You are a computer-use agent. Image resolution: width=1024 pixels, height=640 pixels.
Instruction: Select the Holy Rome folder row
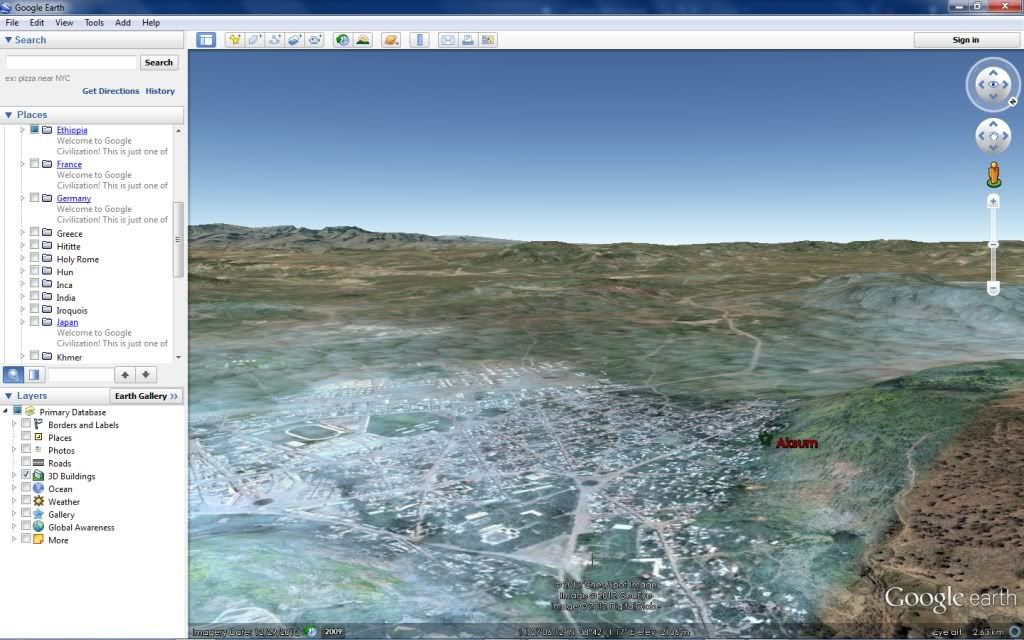pyautogui.click(x=78, y=259)
